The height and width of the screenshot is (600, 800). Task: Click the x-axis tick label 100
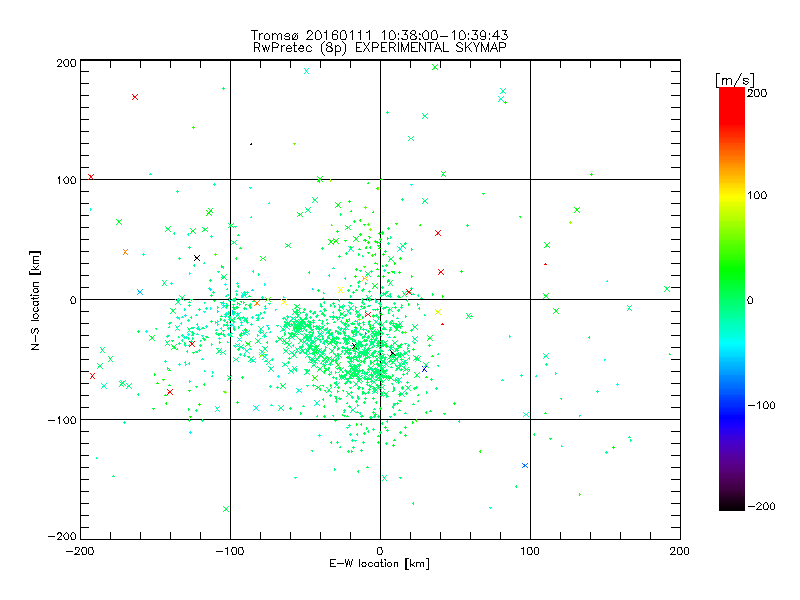pos(530,551)
